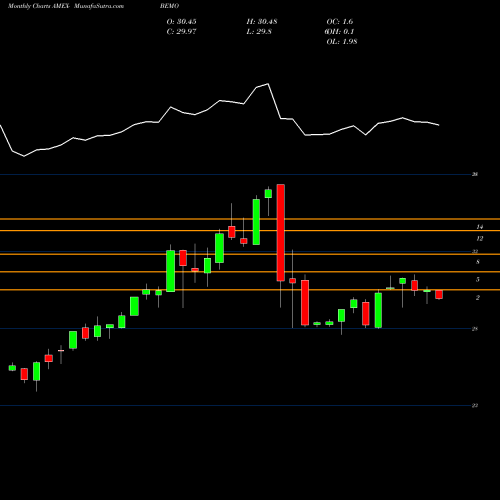Click the 'Monthly Charts AMEX' title text

point(39,6)
